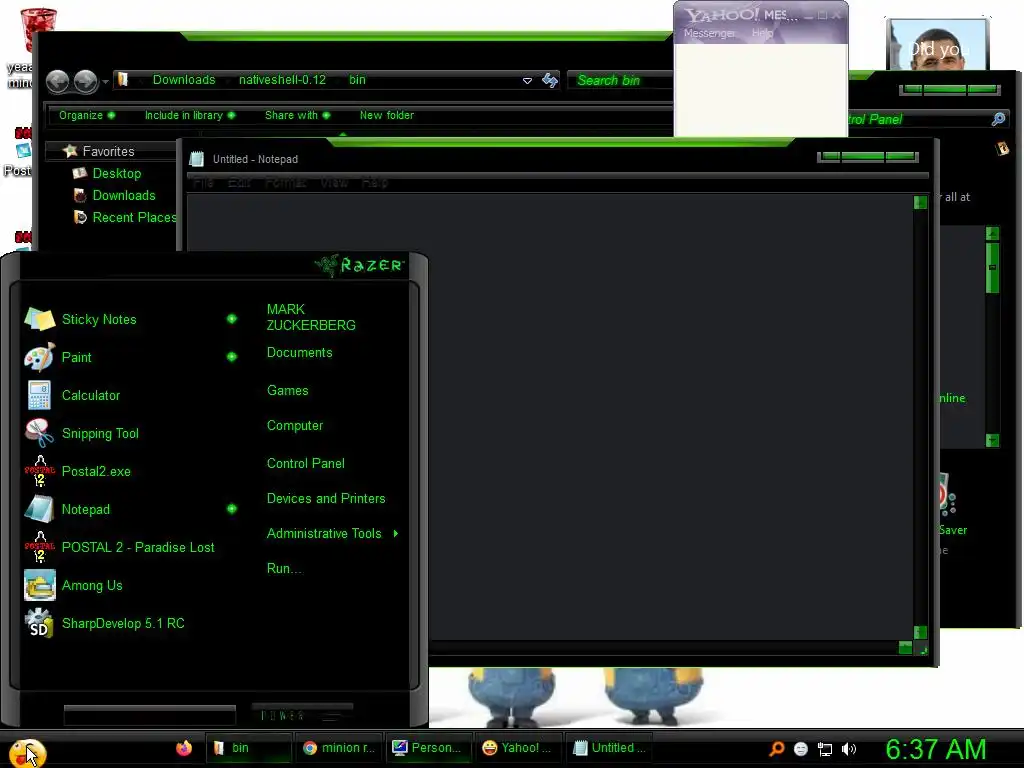Click the Downloads breadcrumb in address bar
The width and height of the screenshot is (1024, 768).
184,80
